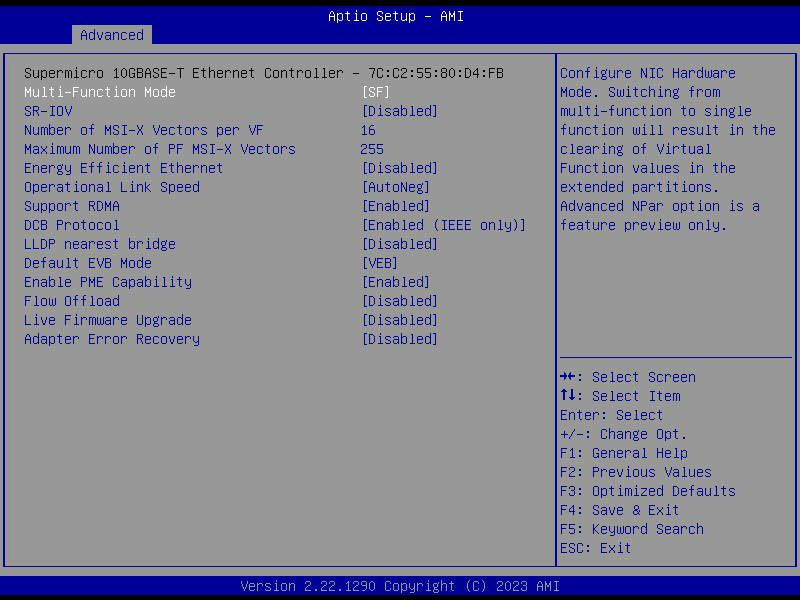Click the F4: Save & Exit hint
This screenshot has width=800, height=600.
click(619, 510)
